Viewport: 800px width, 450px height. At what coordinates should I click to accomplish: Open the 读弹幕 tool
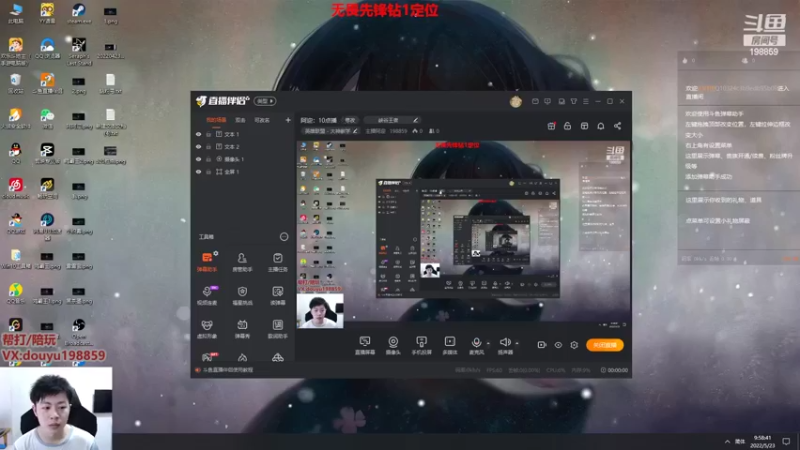coord(278,295)
